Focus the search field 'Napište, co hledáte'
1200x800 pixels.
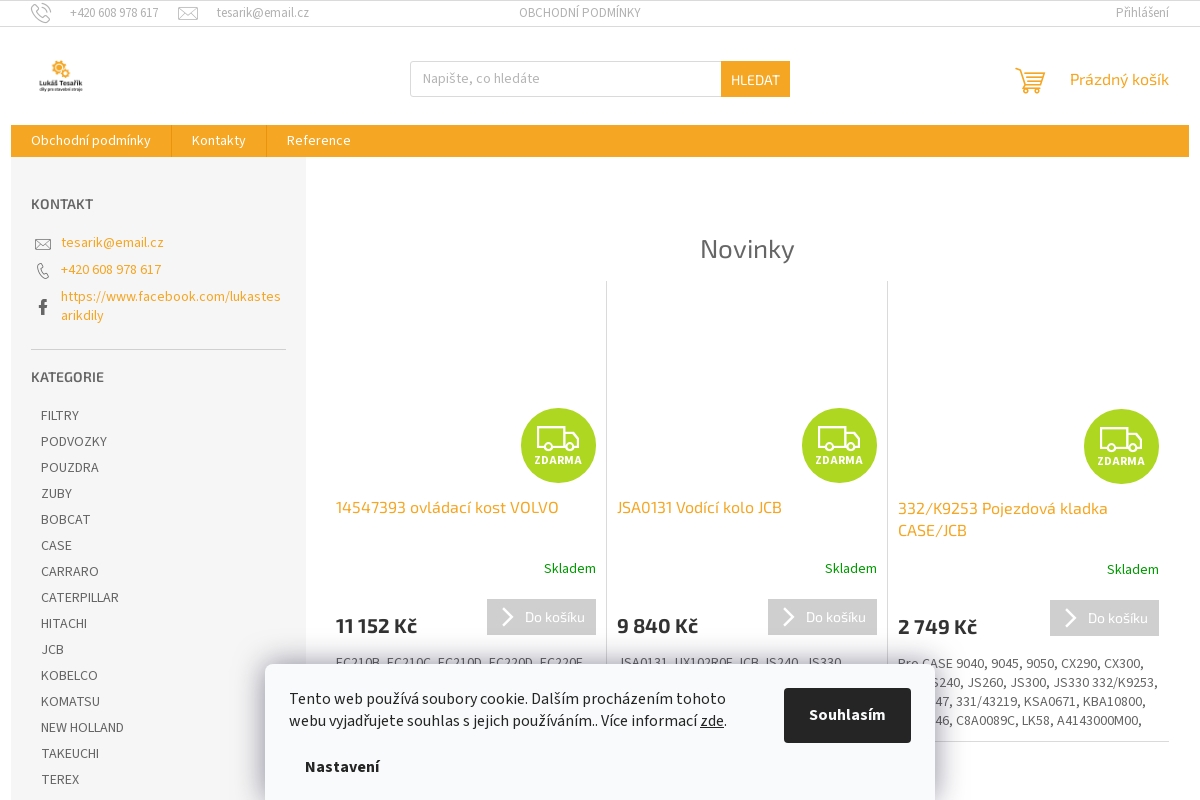(565, 79)
